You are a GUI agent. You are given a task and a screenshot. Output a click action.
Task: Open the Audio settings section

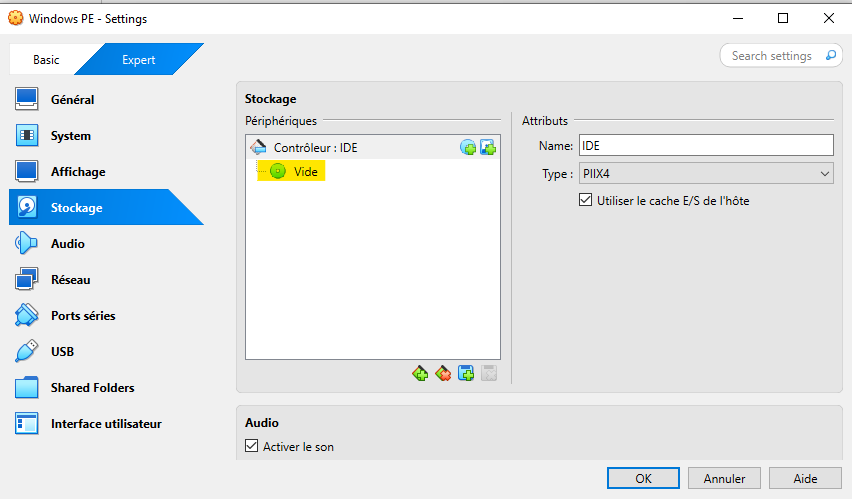67,244
